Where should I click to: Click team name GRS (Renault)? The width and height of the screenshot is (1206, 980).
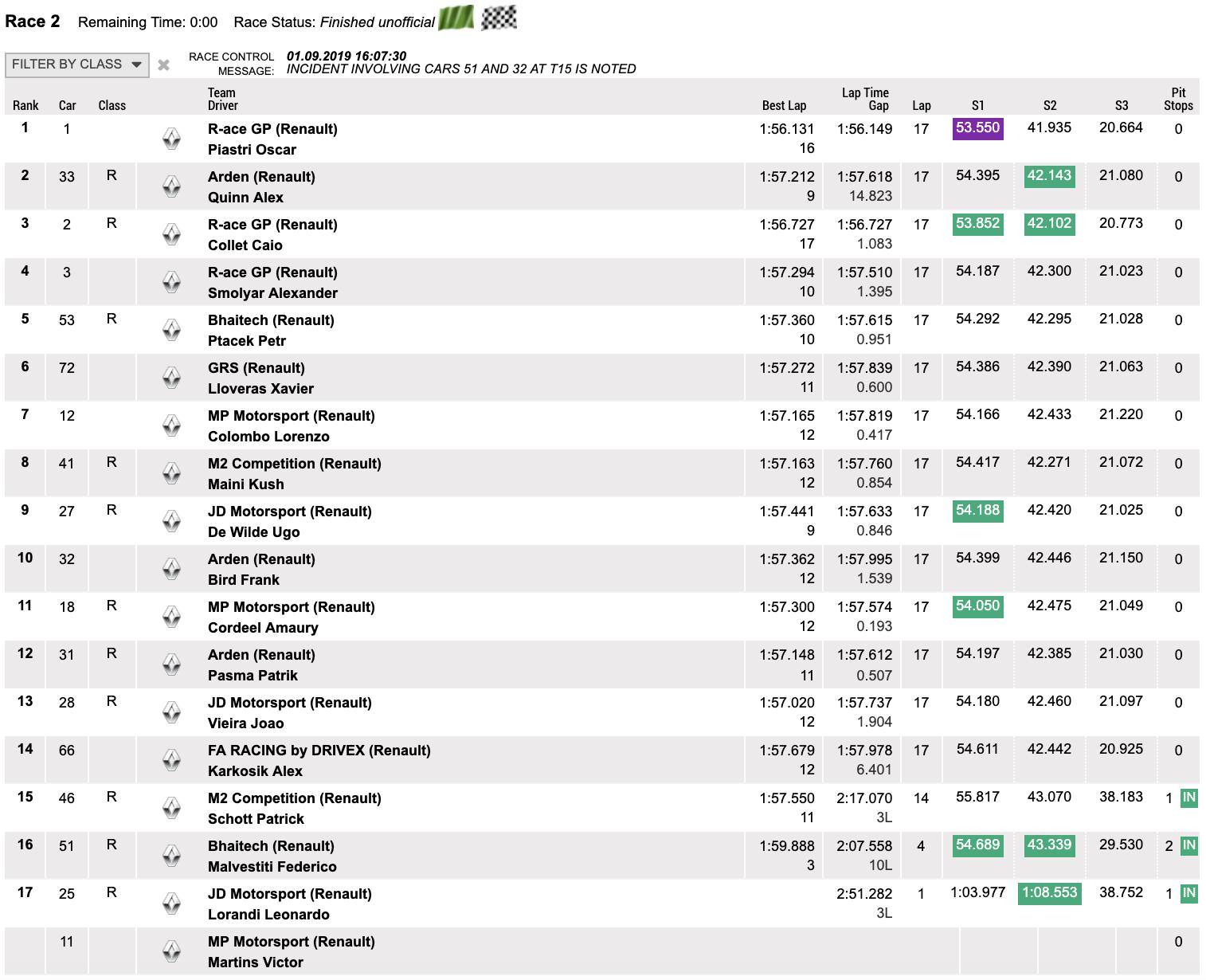click(x=256, y=368)
